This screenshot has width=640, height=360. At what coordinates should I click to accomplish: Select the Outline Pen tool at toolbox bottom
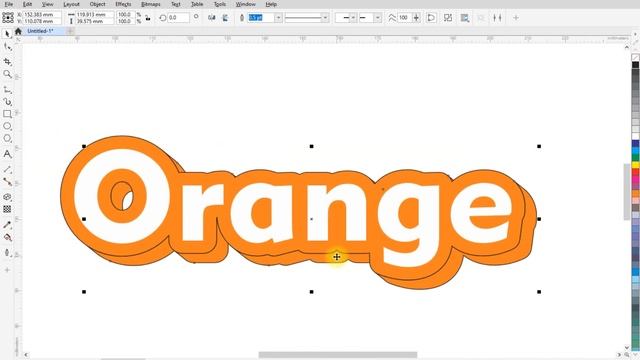(7, 253)
